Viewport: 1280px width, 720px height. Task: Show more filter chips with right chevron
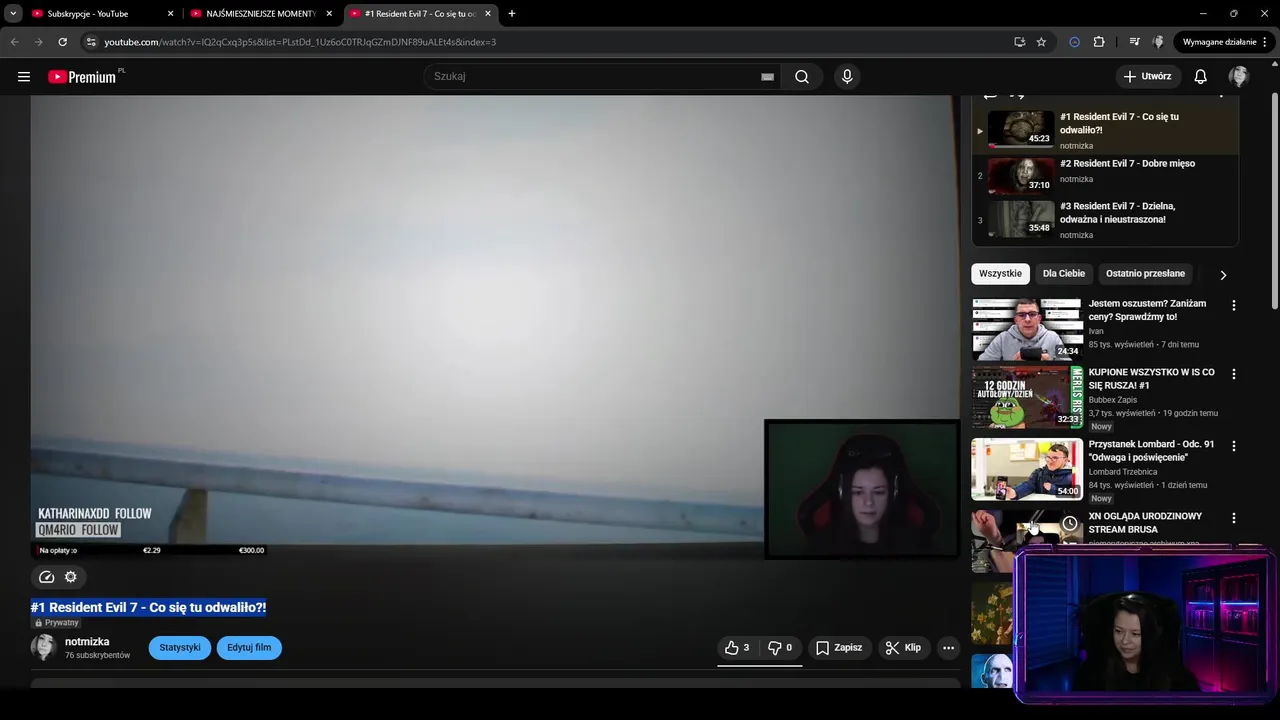coord(1223,275)
